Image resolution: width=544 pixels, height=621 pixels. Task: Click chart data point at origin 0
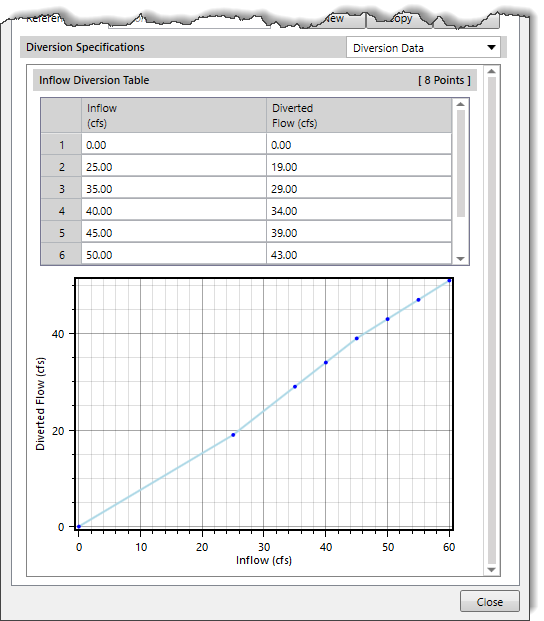coord(79,526)
